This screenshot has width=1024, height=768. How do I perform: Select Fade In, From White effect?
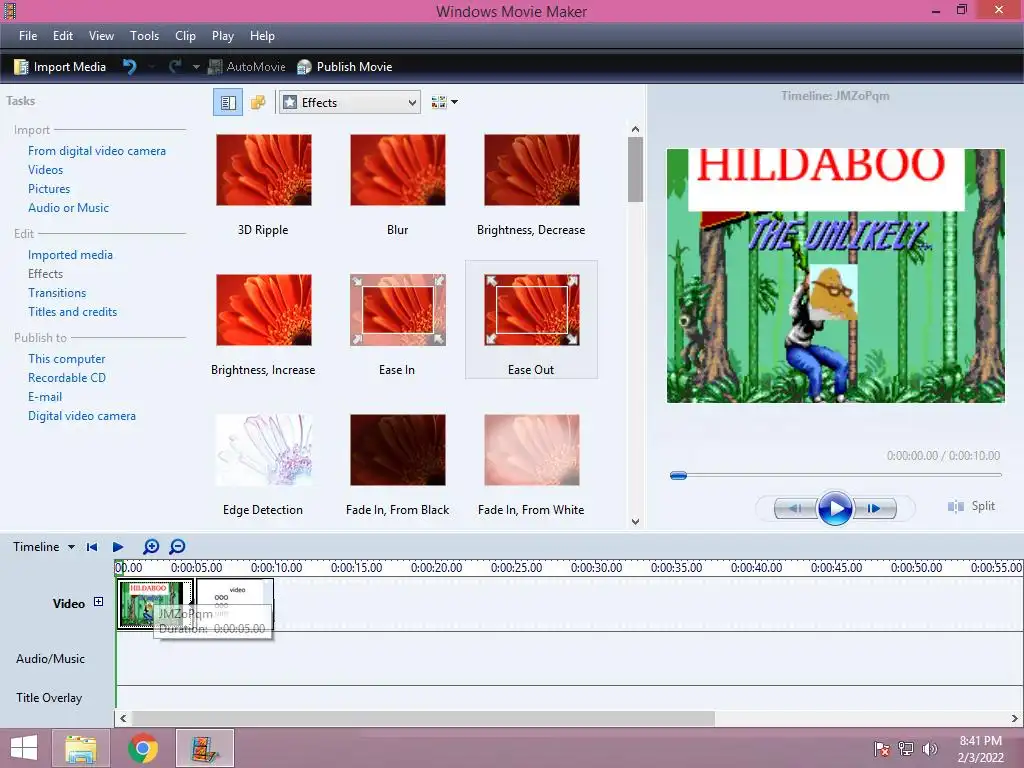pyautogui.click(x=531, y=464)
